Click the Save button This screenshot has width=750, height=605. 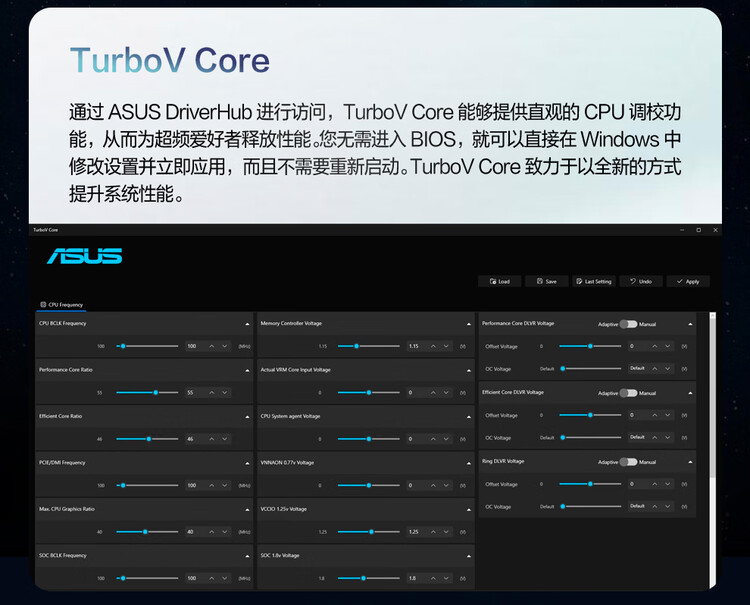[x=546, y=281]
